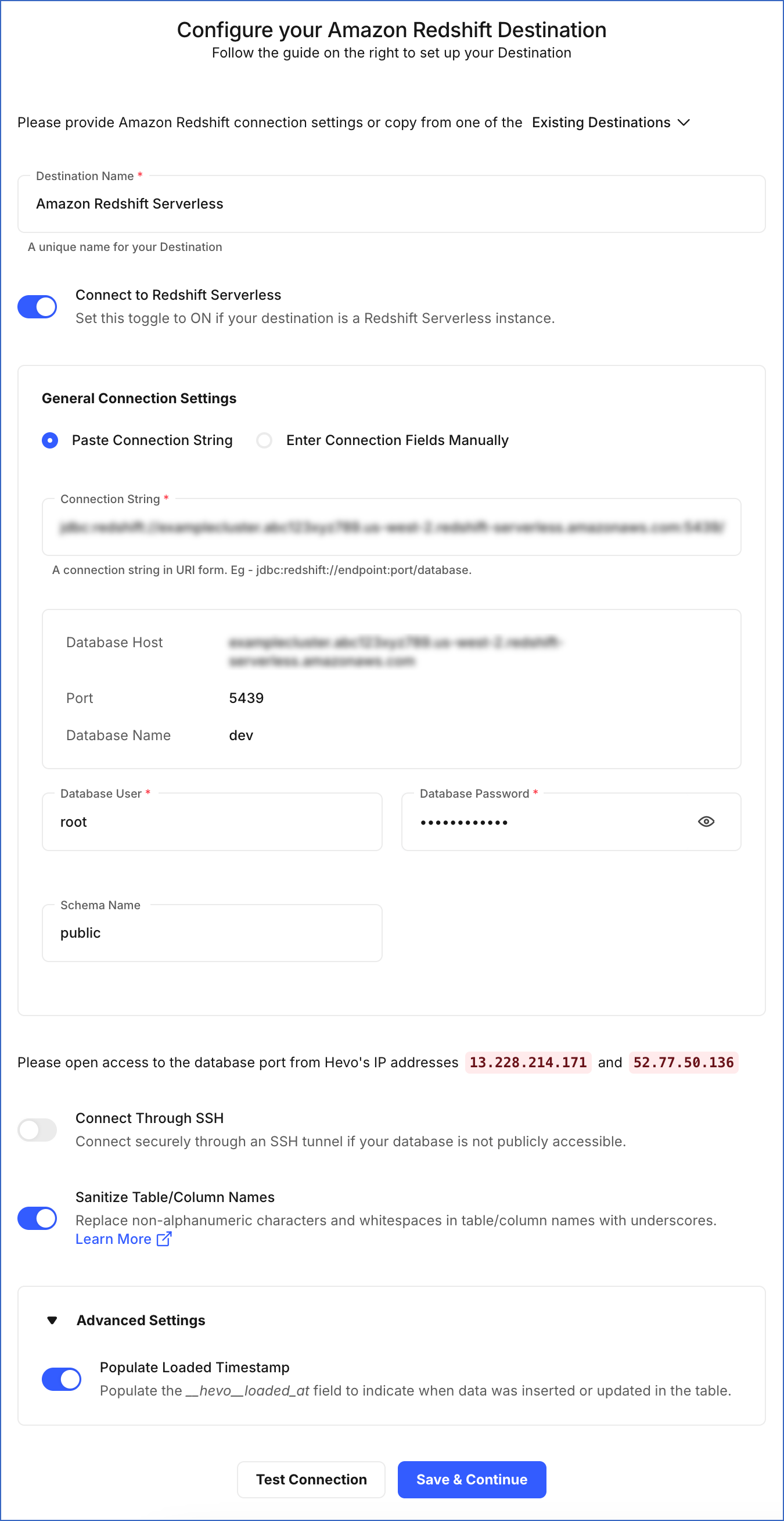Open the Existing Destinations dropdown
Viewport: 784px width, 1521px height.
611,122
